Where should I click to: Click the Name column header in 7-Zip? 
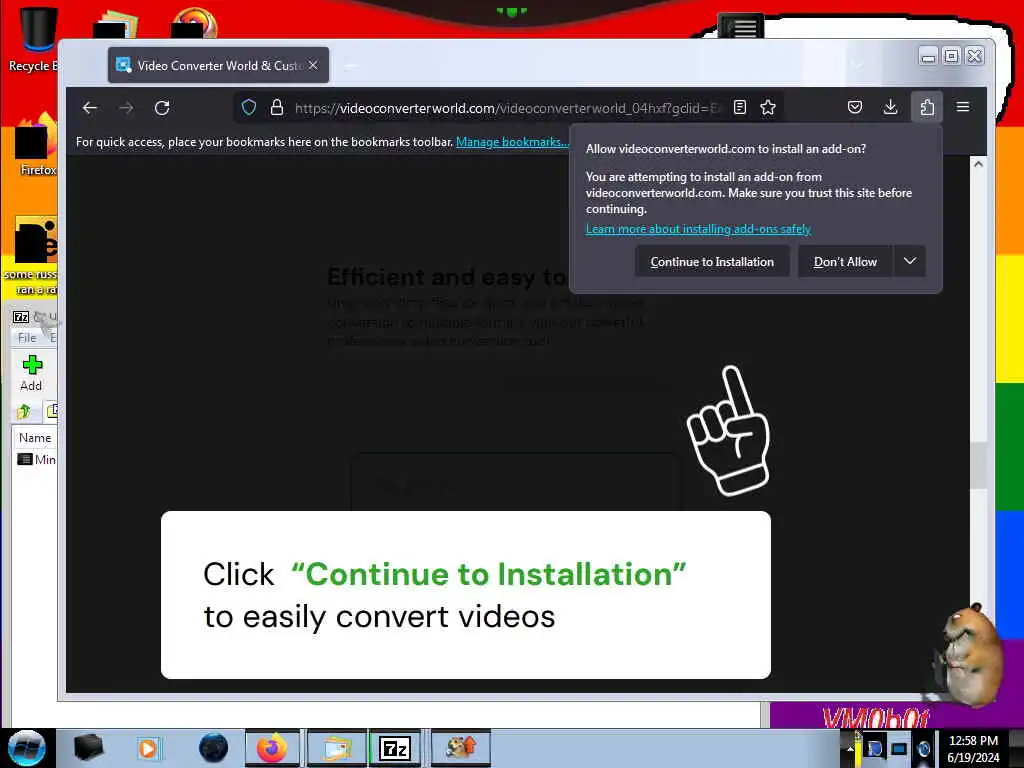click(35, 438)
